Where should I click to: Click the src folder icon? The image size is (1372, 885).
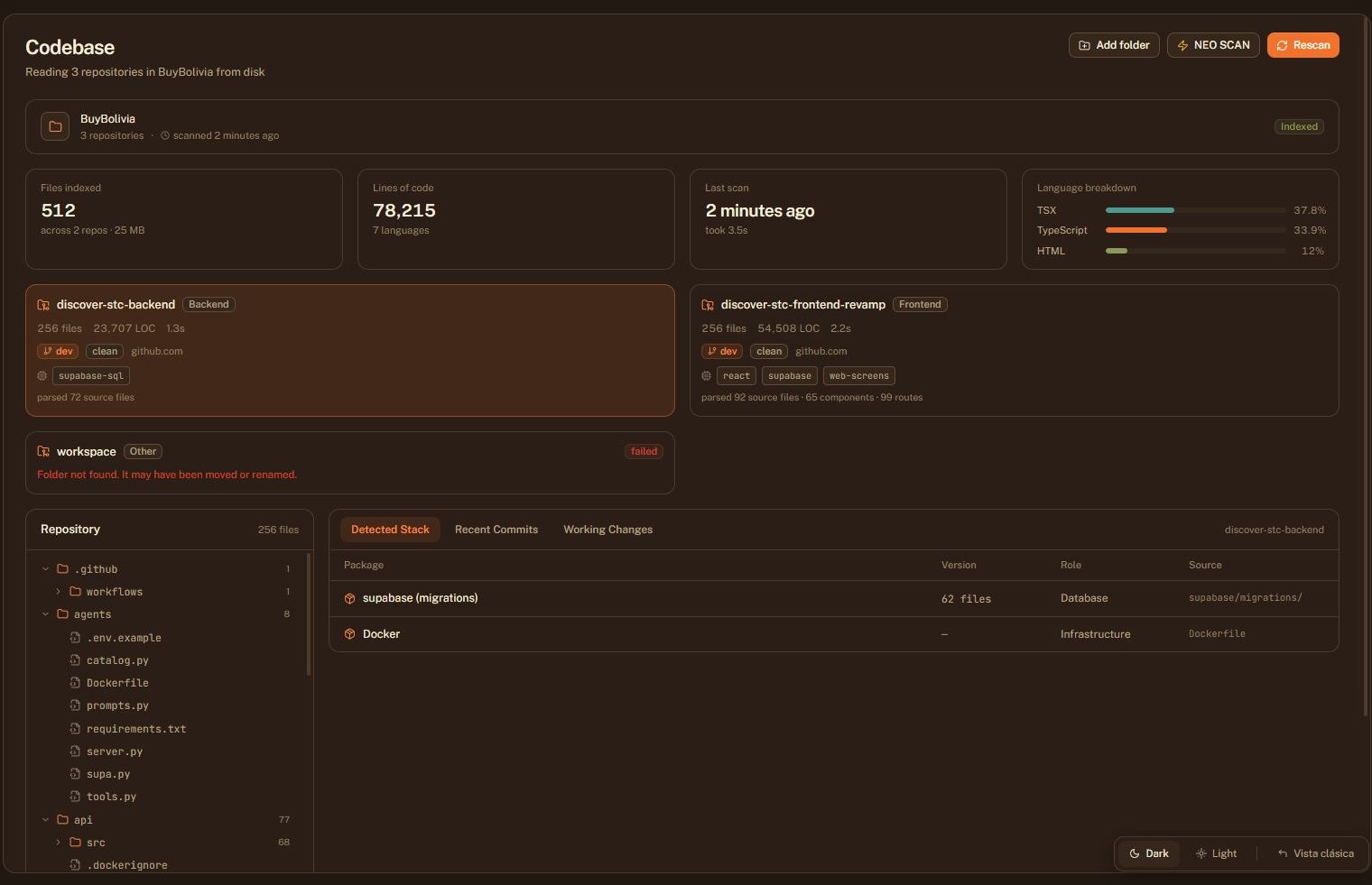point(75,843)
